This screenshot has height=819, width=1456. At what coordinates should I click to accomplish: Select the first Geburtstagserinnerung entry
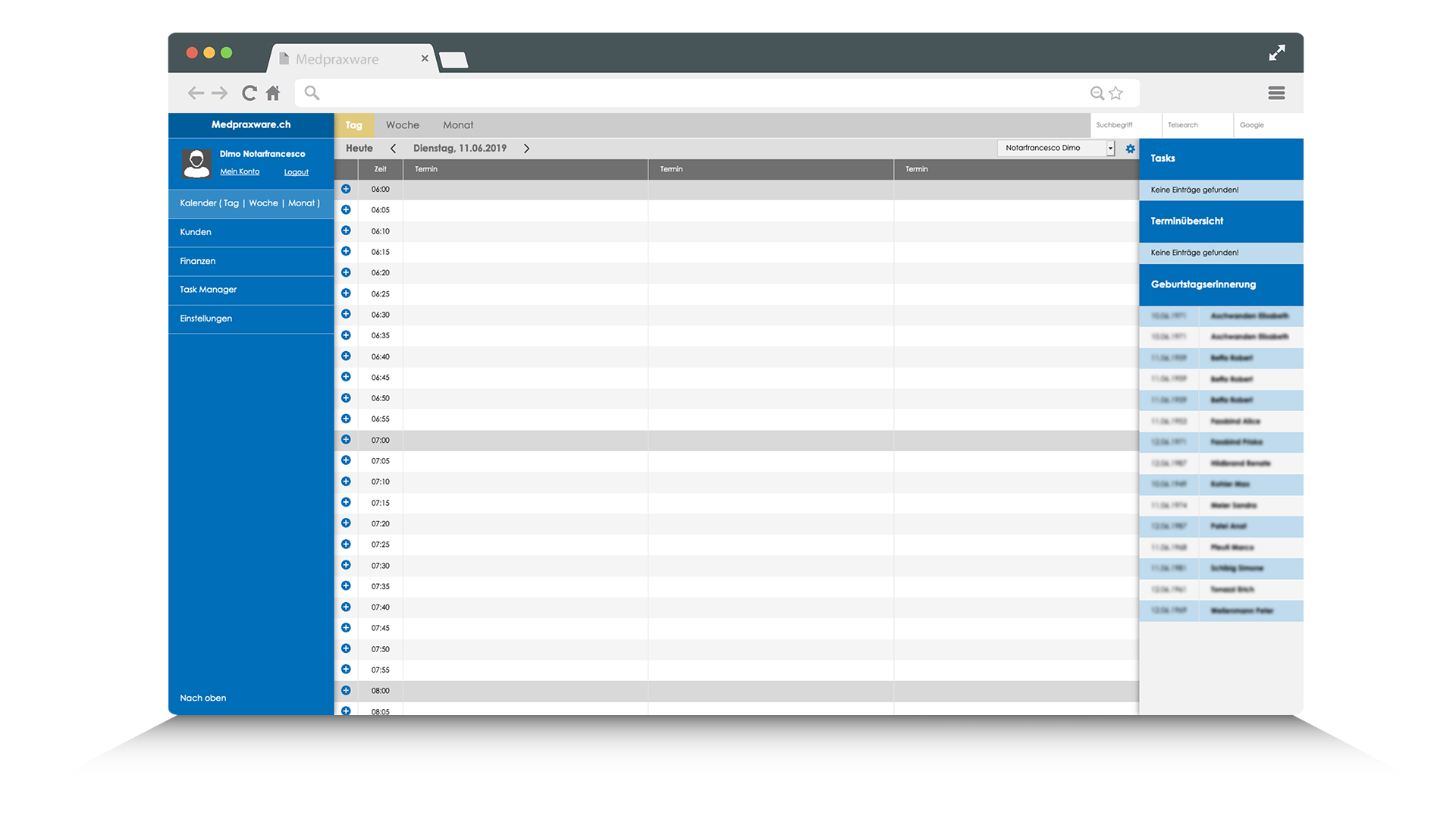pyautogui.click(x=1221, y=316)
